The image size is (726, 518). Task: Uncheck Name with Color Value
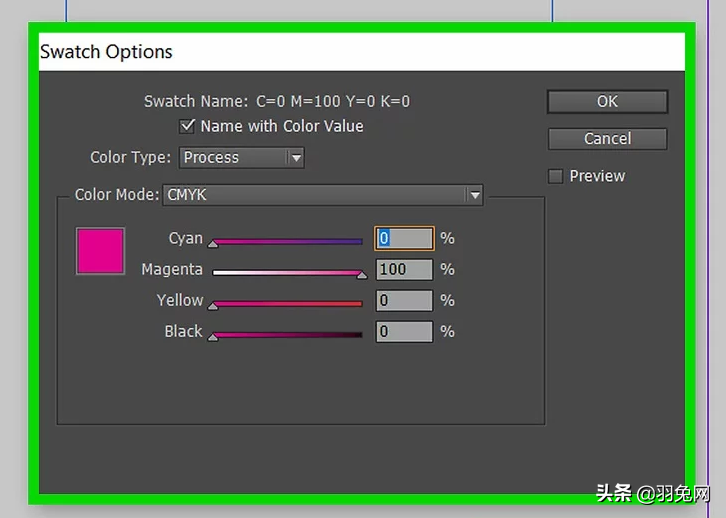[x=187, y=126]
